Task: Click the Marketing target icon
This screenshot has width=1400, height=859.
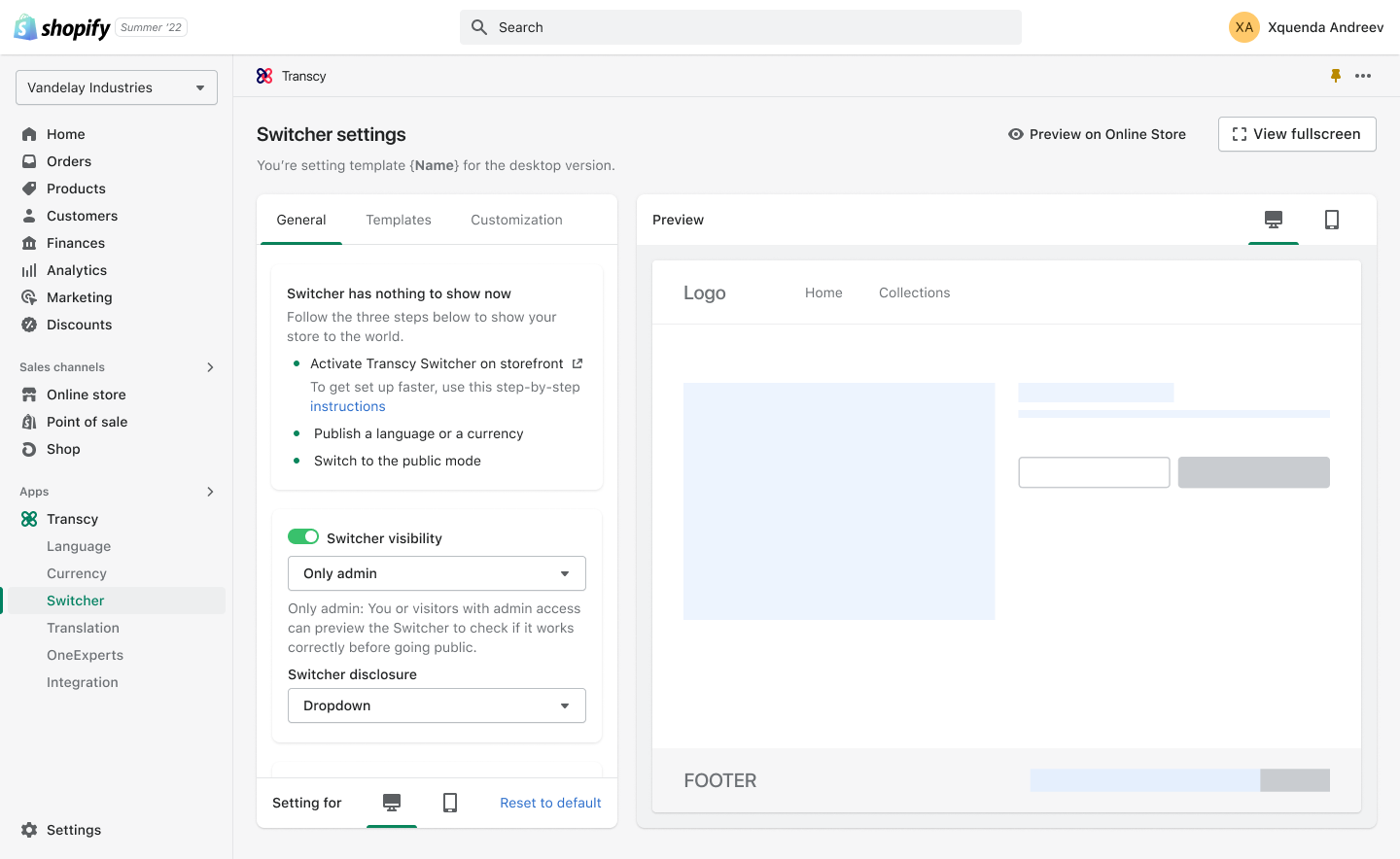Action: (29, 297)
